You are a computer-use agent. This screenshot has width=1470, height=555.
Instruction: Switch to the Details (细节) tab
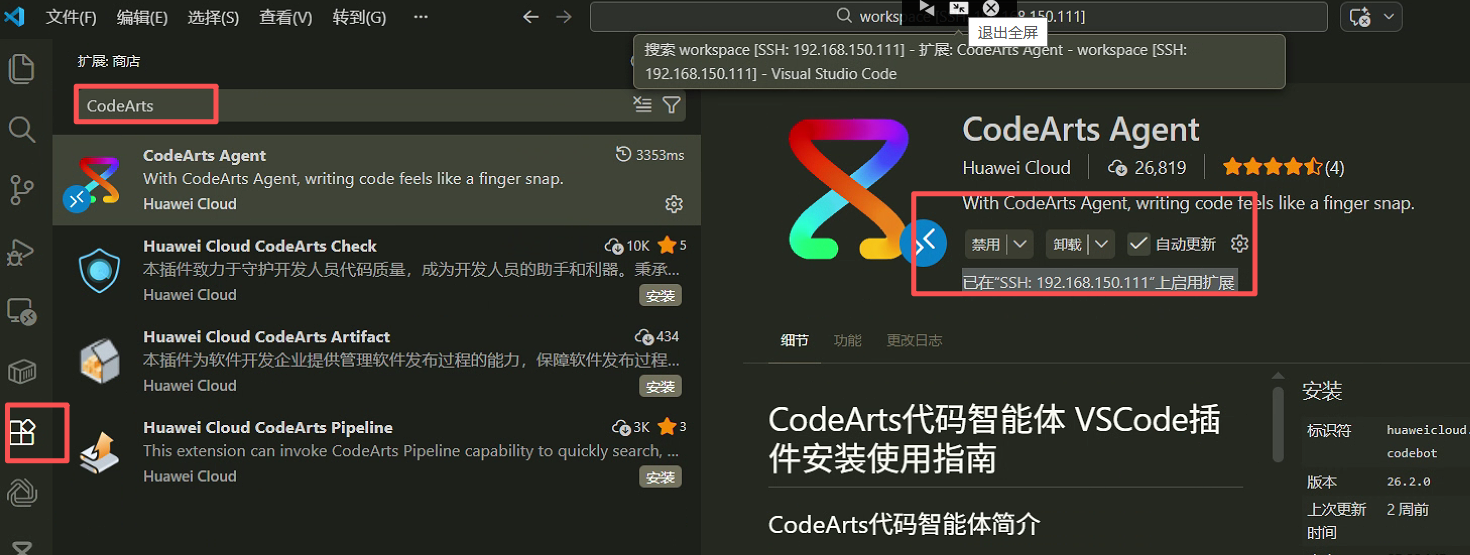794,340
